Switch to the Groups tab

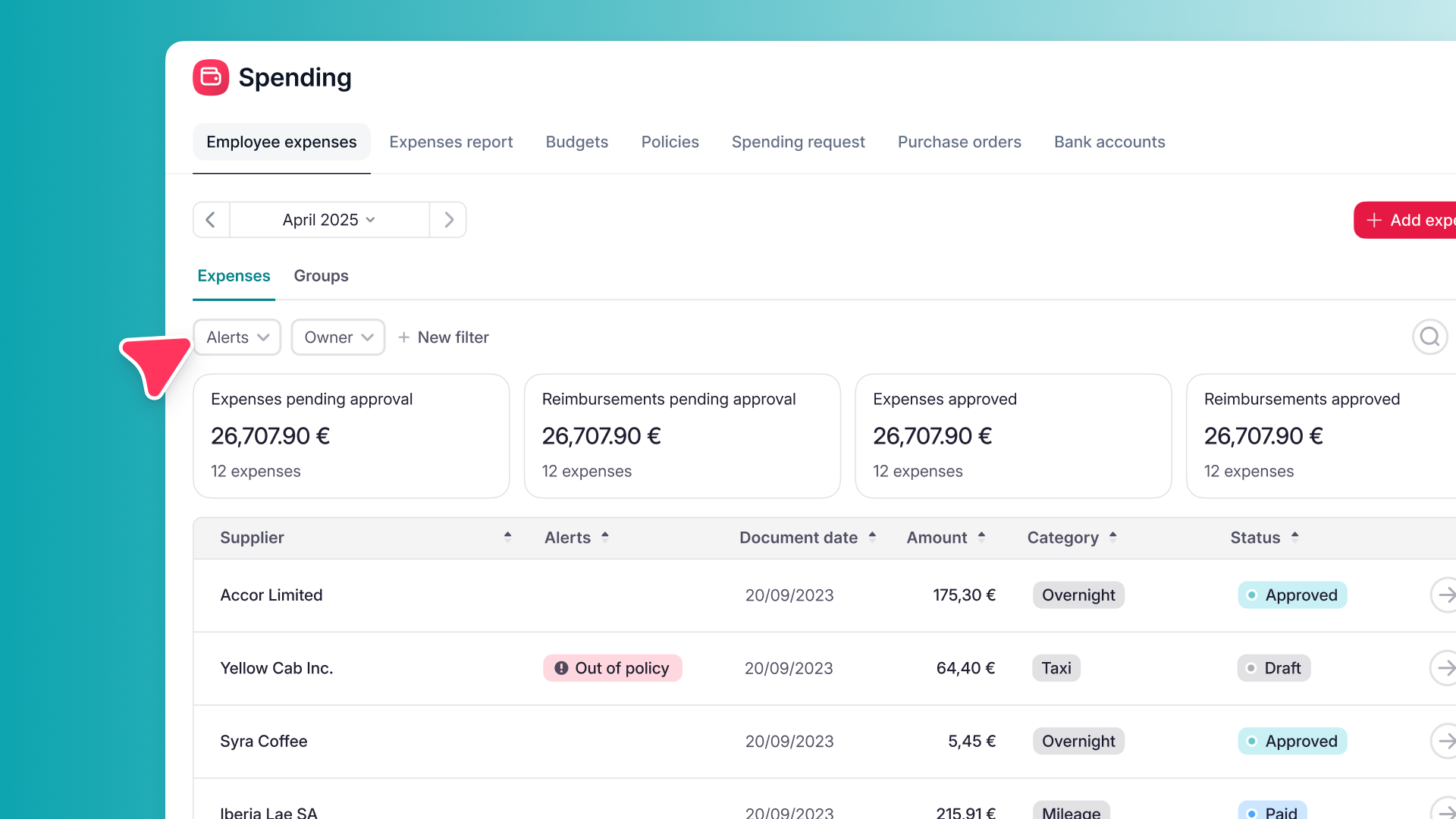[x=321, y=275]
